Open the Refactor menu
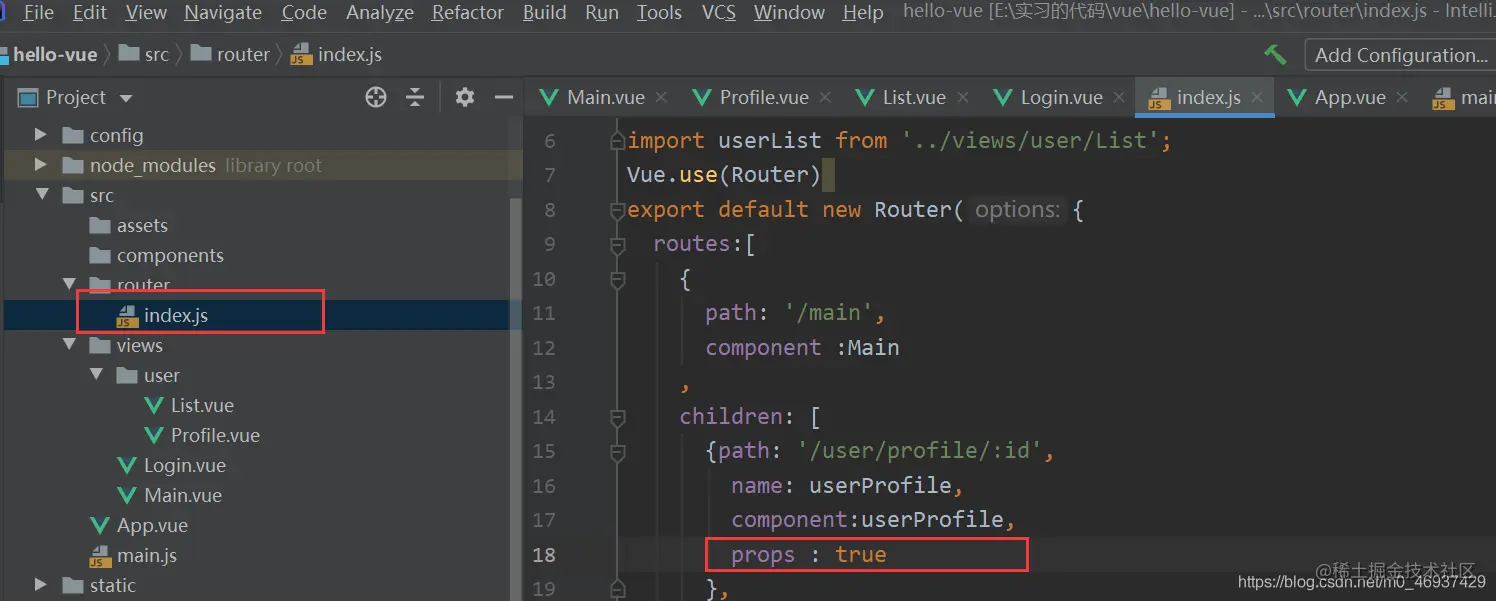Viewport: 1496px width, 601px height. pos(468,13)
